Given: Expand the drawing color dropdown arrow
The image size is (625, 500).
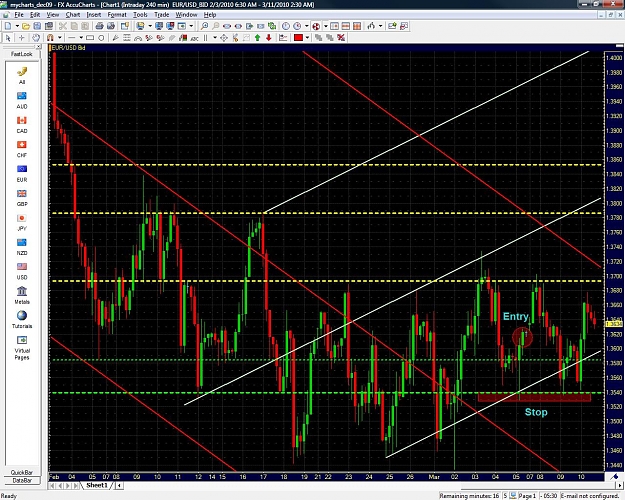Looking at the screenshot, I should pyautogui.click(x=307, y=38).
